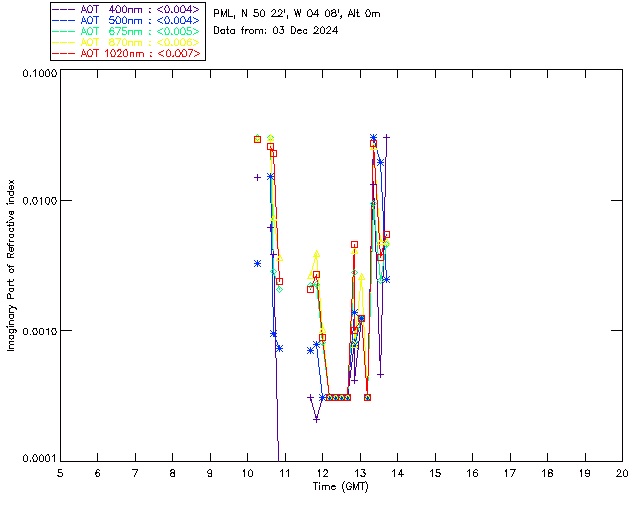Click the purple plus marker near hour 14
Screen dimensions: 640x512
point(387,137)
